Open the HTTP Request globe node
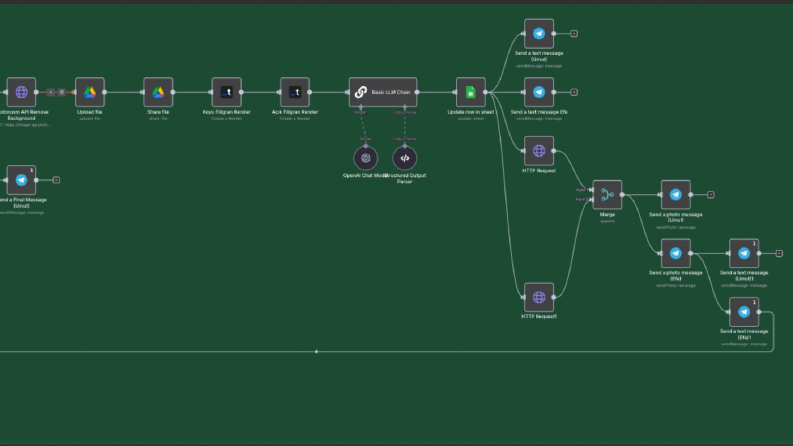 pos(539,151)
